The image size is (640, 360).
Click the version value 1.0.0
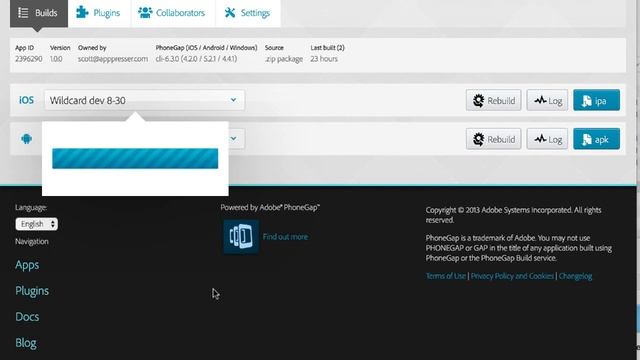pyautogui.click(x=56, y=59)
